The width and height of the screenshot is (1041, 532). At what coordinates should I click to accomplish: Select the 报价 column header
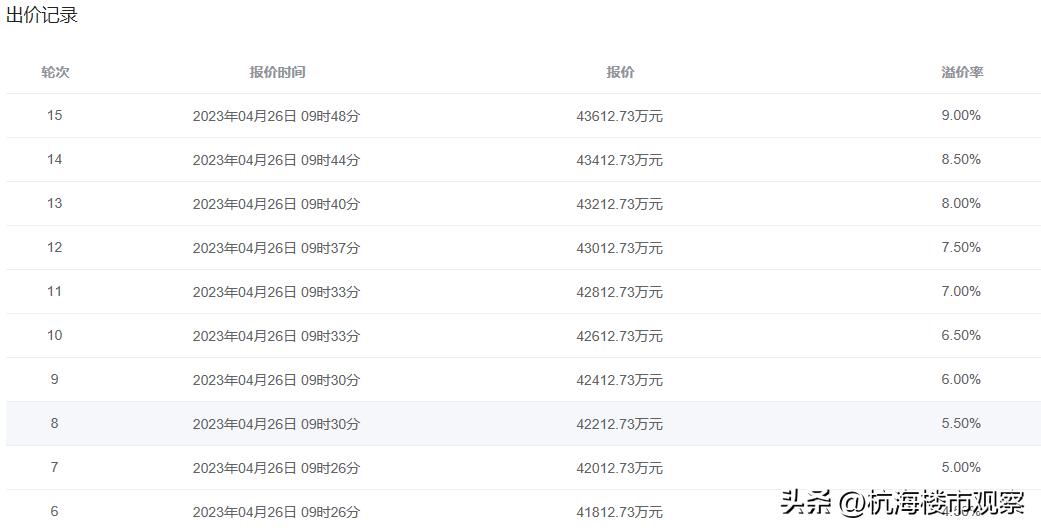click(x=620, y=72)
